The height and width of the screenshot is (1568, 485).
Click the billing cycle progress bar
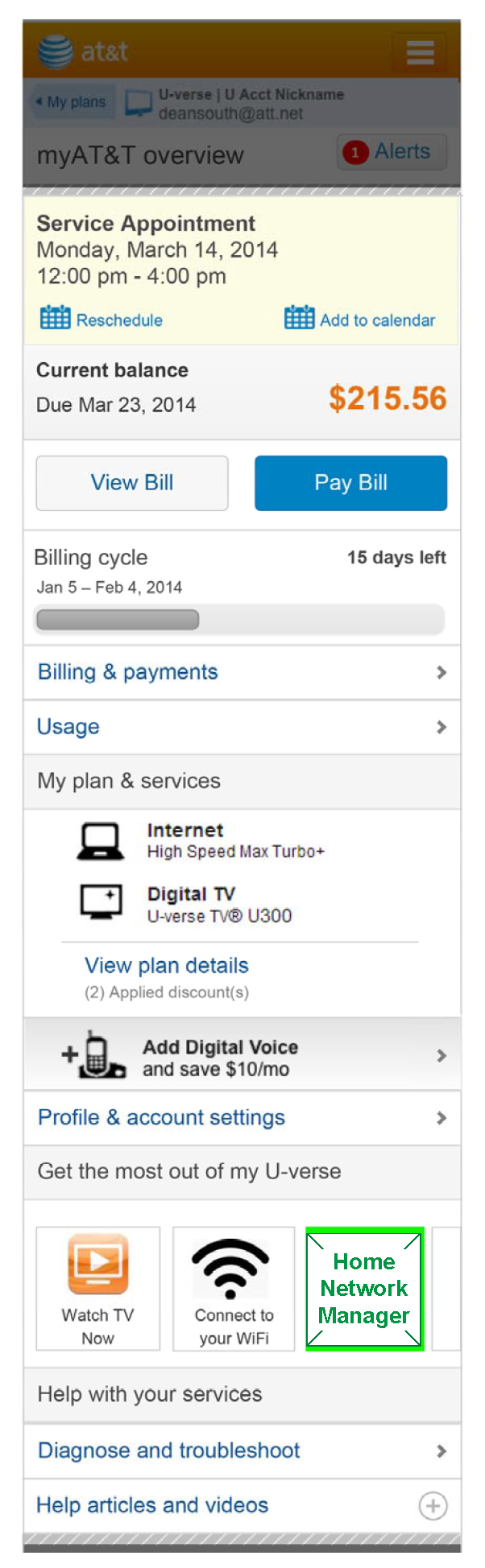coord(239,620)
